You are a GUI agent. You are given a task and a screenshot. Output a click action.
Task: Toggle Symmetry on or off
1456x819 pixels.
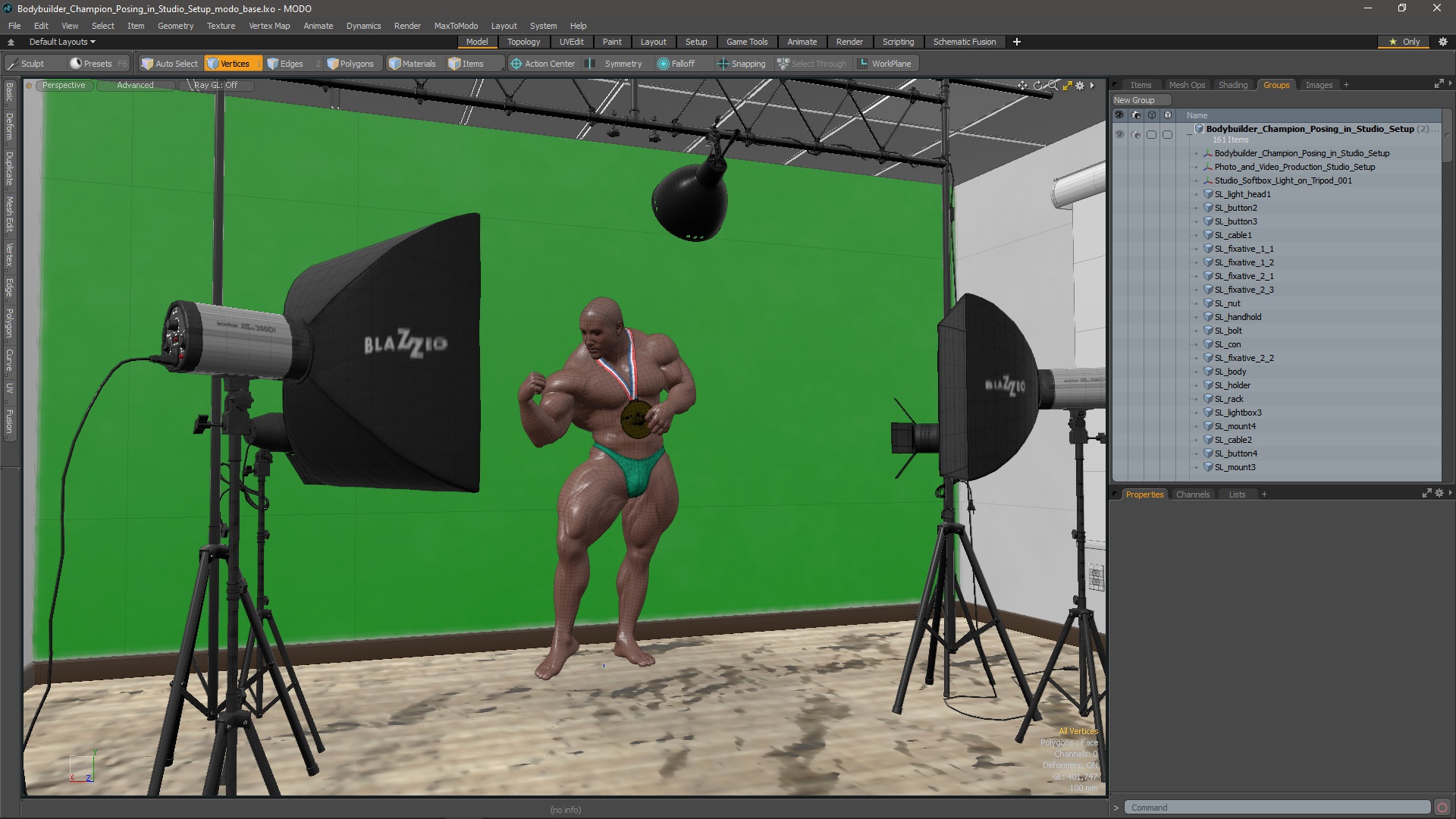click(615, 64)
